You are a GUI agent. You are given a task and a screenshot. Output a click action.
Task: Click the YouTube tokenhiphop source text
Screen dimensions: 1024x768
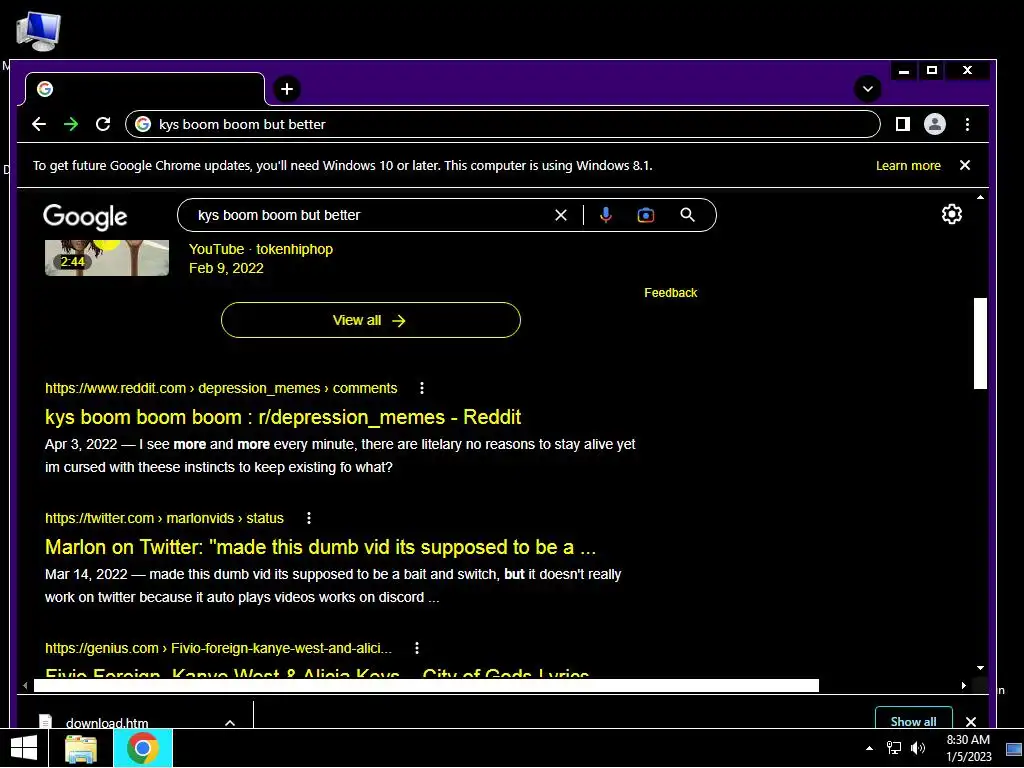click(261, 249)
